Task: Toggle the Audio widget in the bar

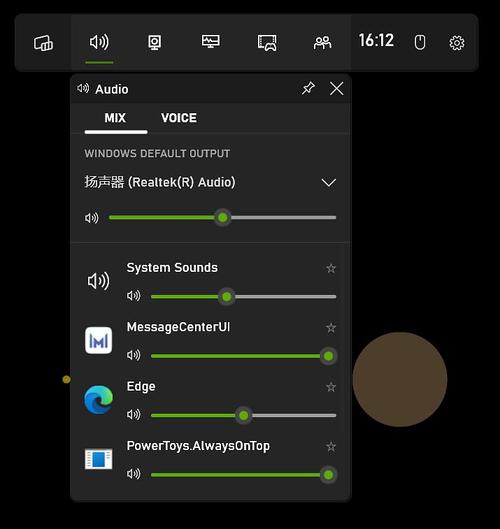Action: point(99,42)
